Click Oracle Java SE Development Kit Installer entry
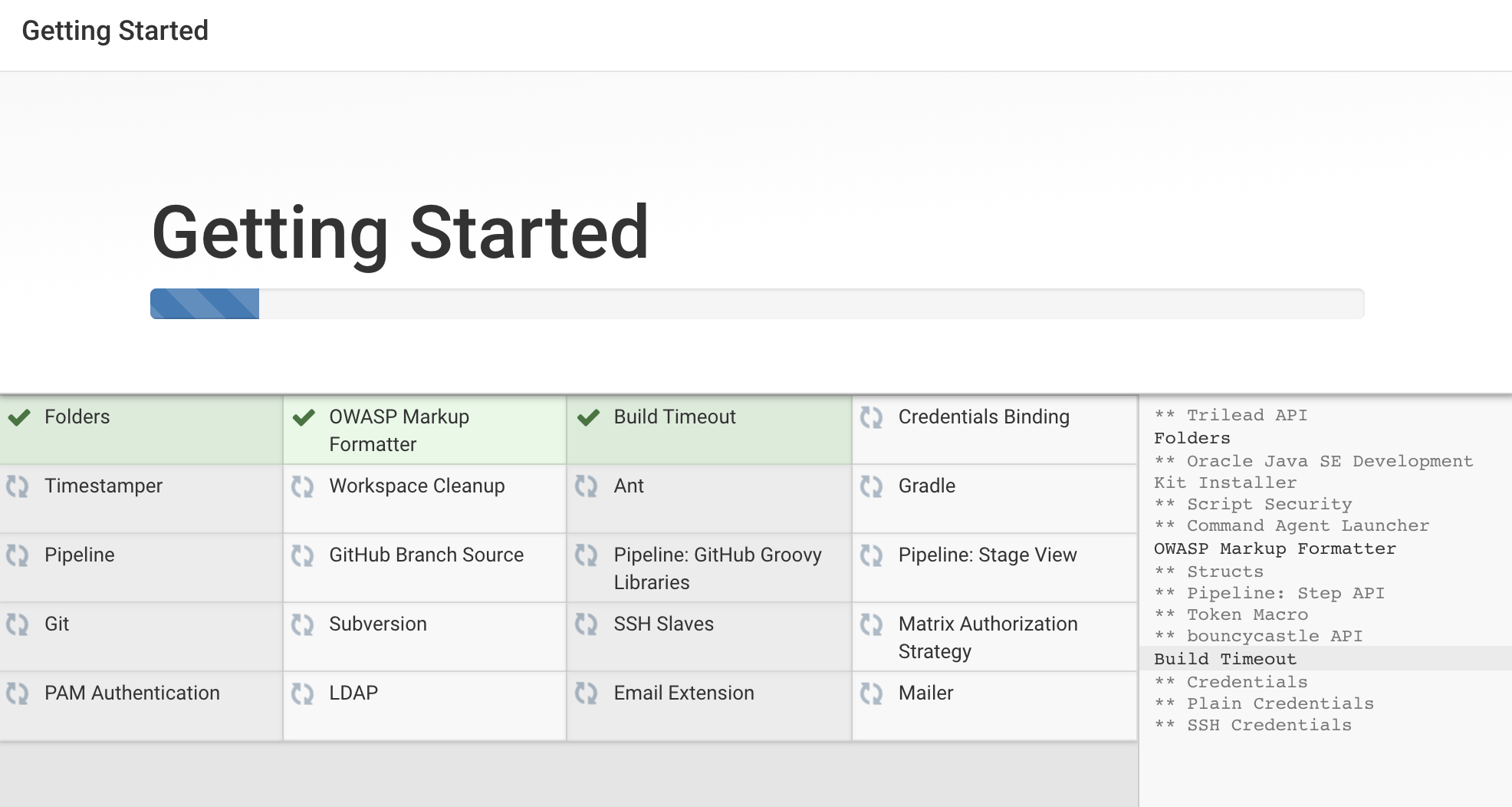The height and width of the screenshot is (807, 1512). tap(1313, 472)
